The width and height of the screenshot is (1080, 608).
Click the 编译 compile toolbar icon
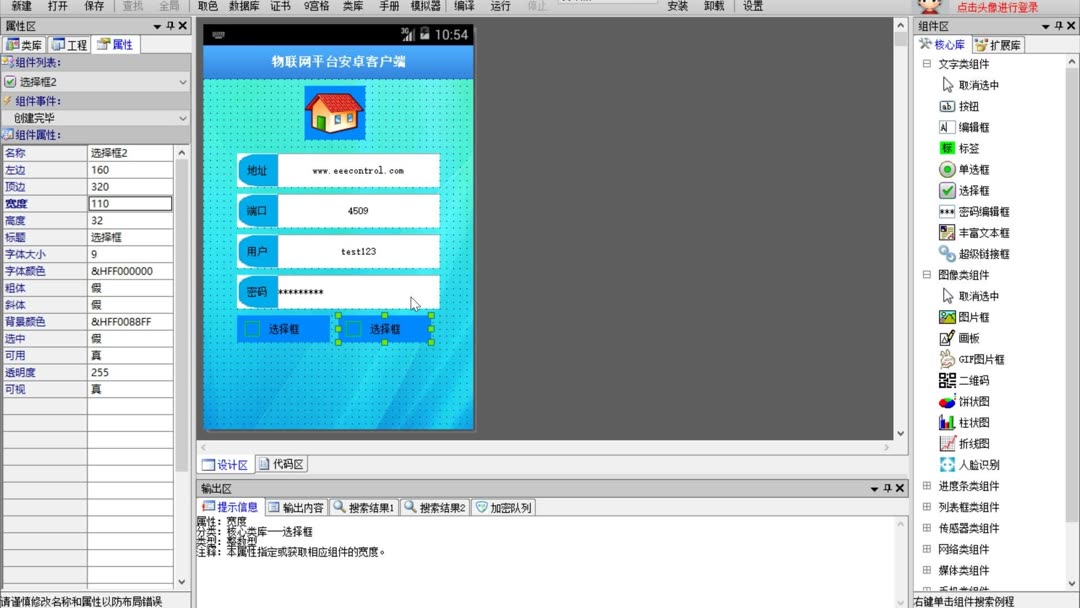tap(464, 6)
